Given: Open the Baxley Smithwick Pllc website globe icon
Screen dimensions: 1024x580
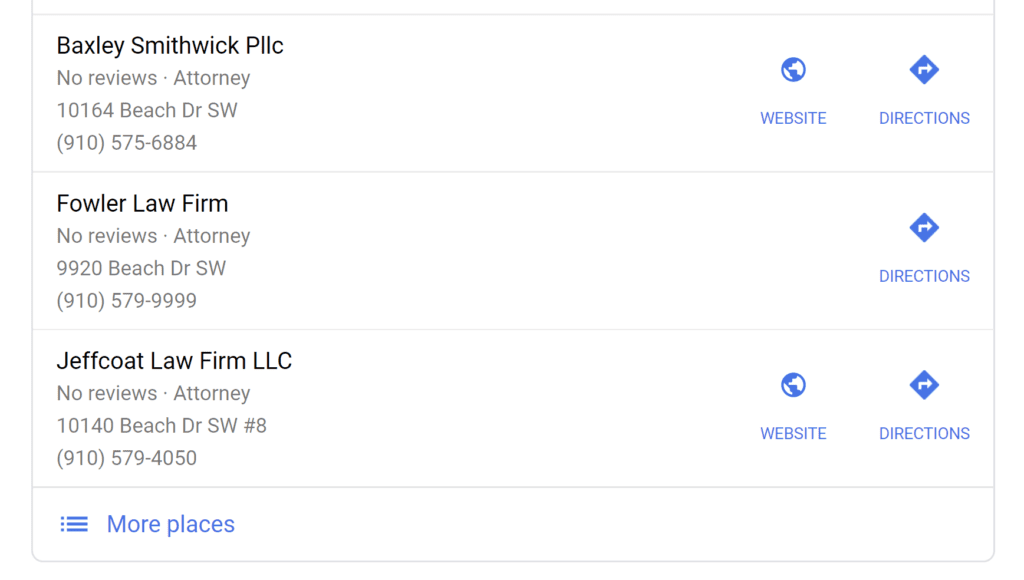Looking at the screenshot, I should coord(793,69).
